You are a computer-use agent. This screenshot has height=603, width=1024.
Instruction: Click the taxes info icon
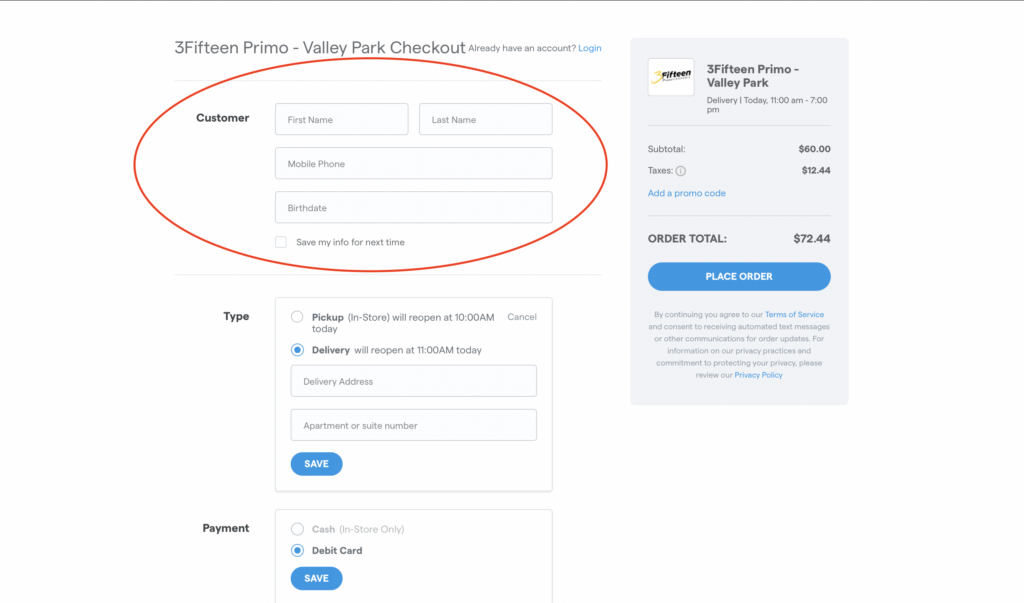(681, 171)
